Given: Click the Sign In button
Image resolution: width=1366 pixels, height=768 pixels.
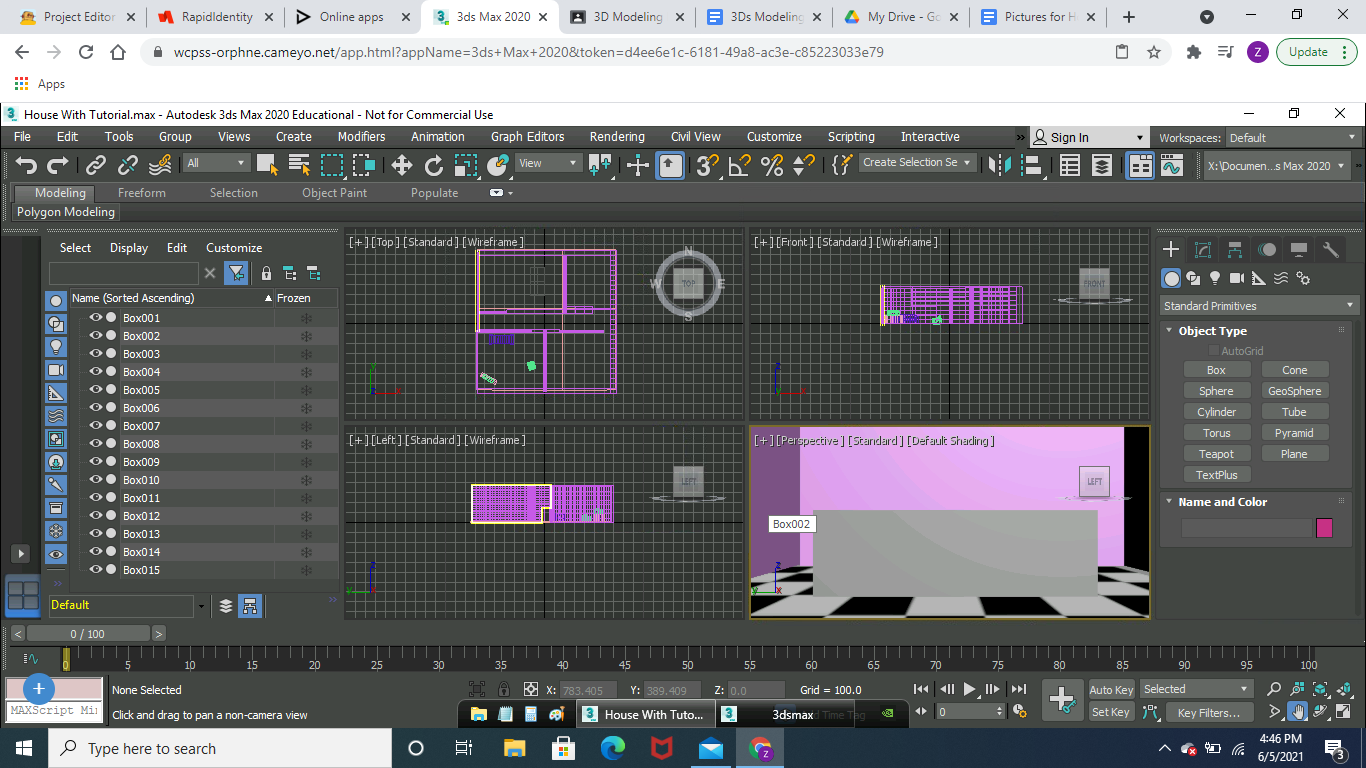Looking at the screenshot, I should (1088, 138).
